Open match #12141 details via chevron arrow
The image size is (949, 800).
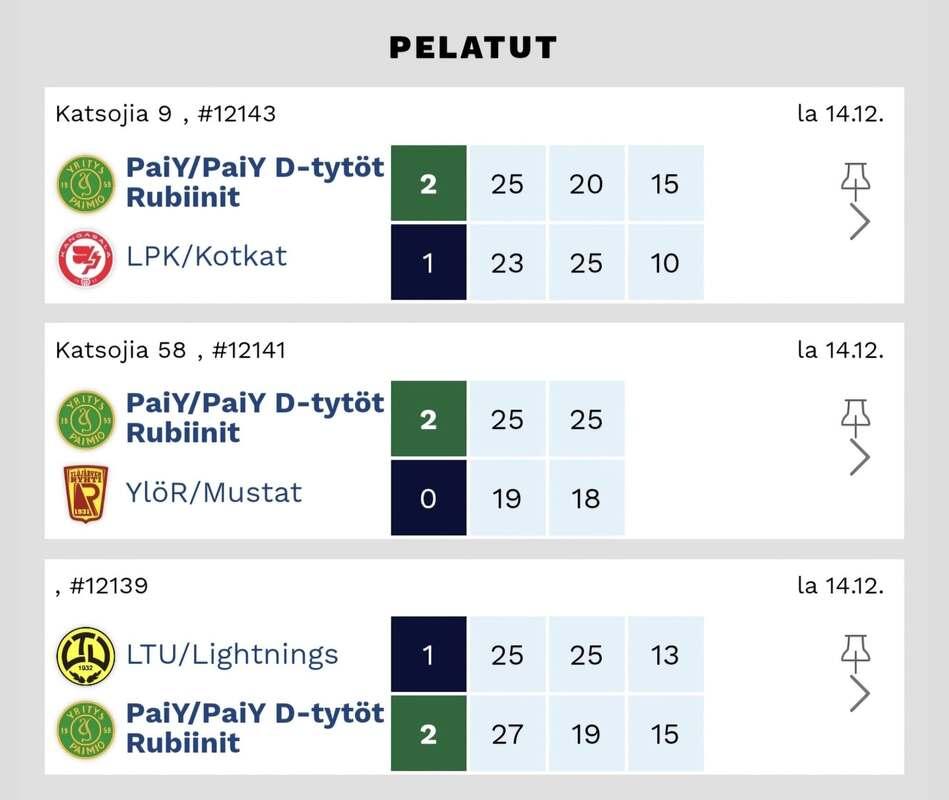click(x=859, y=457)
